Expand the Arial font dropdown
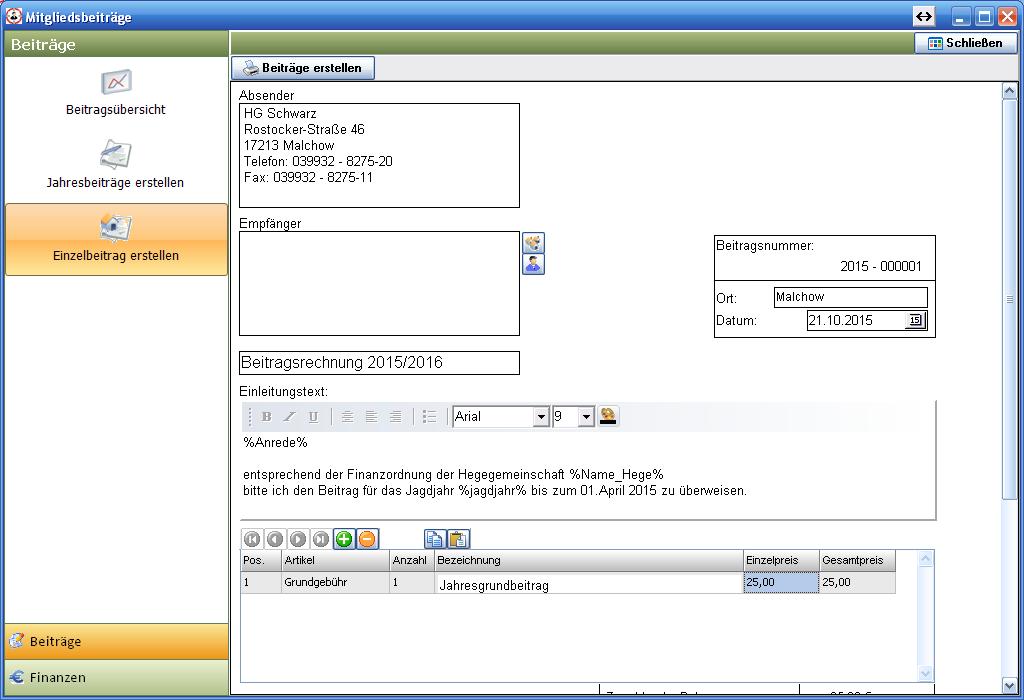Viewport: 1024px width, 700px height. tap(541, 417)
